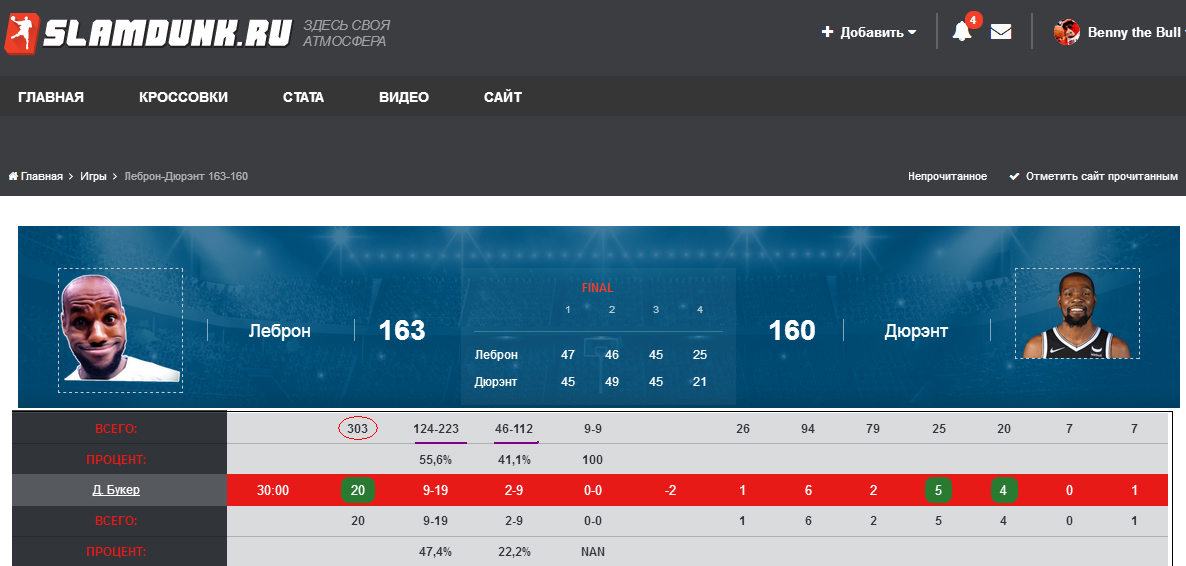1186x566 pixels.
Task: Click Benny the Bull user avatar
Action: pos(1066,32)
